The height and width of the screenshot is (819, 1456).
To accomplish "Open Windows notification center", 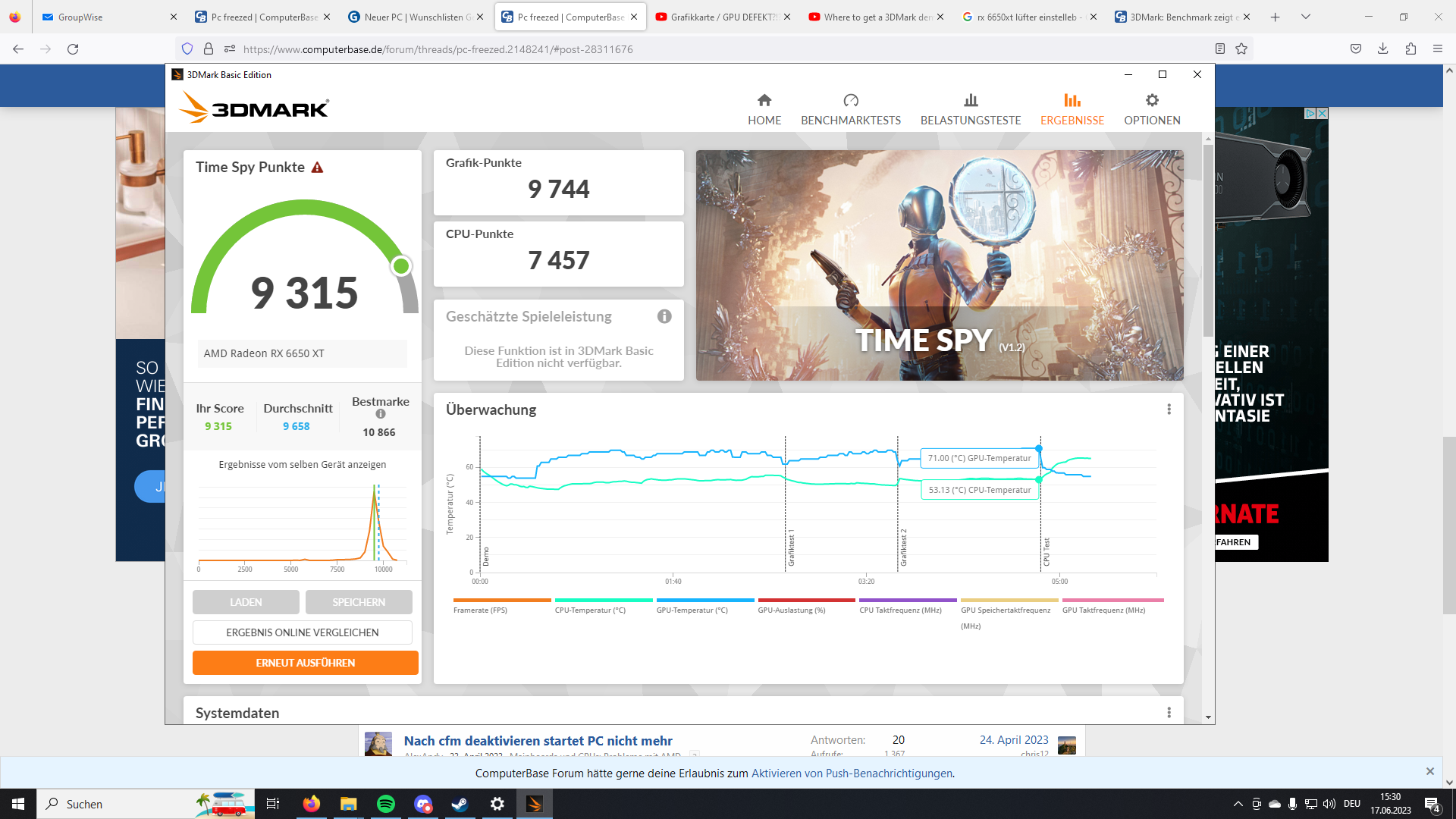I will click(x=1432, y=804).
